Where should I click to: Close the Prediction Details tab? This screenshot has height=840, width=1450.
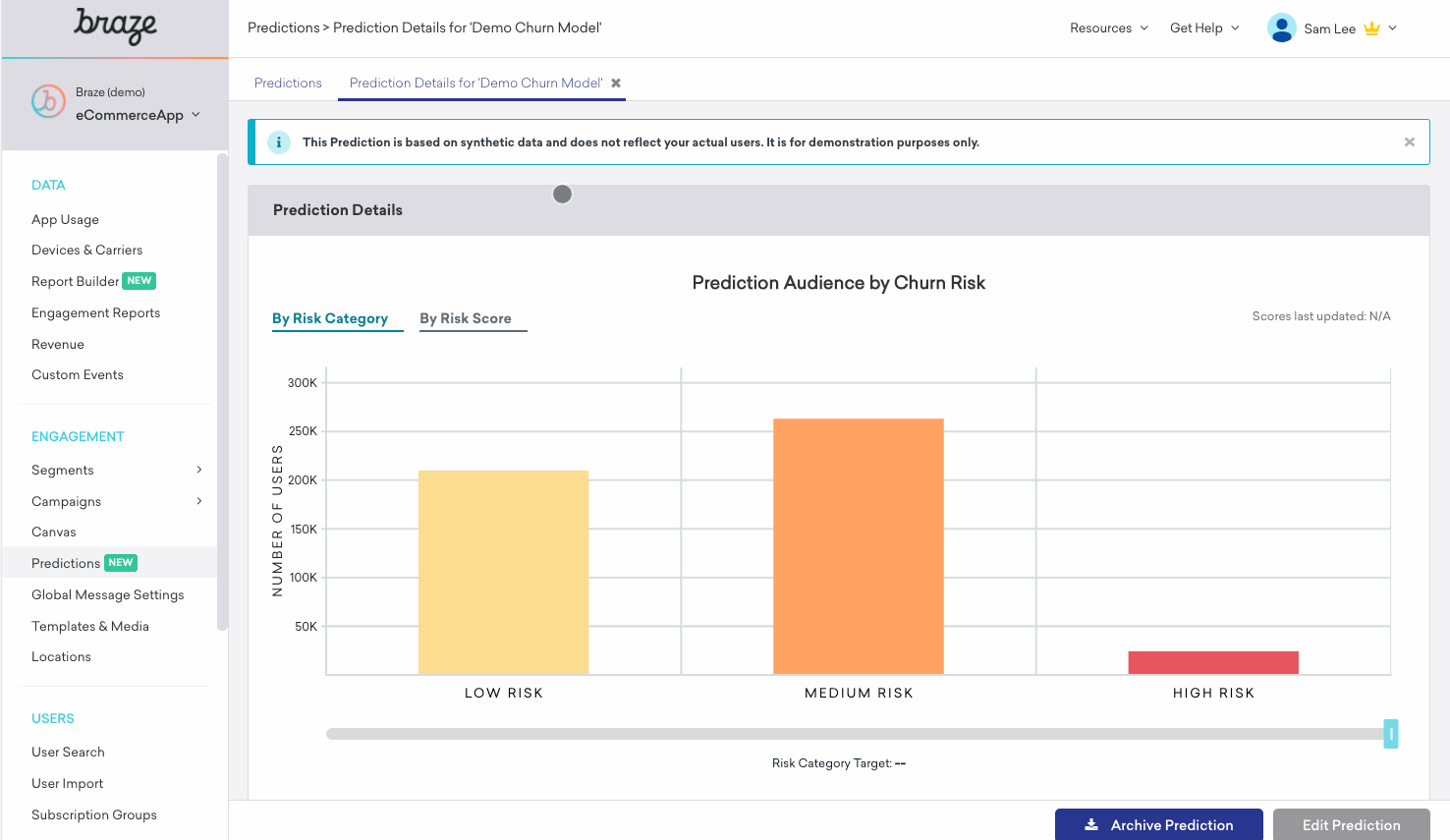[616, 84]
